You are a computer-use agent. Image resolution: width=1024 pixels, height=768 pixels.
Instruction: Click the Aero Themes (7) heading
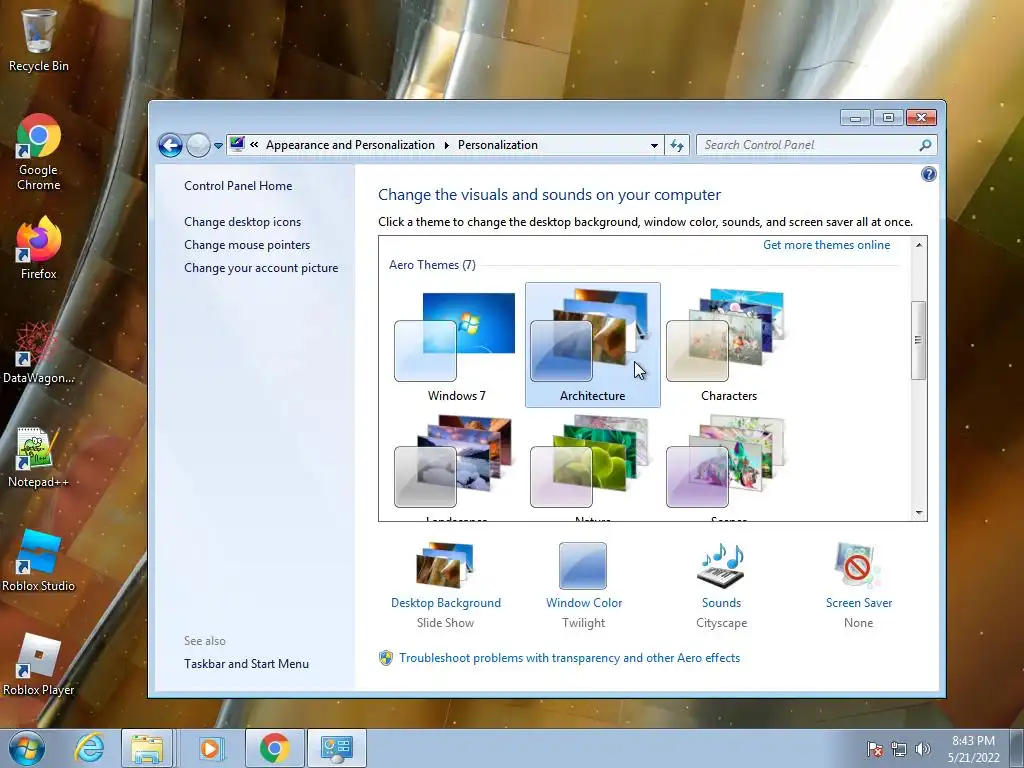[432, 264]
